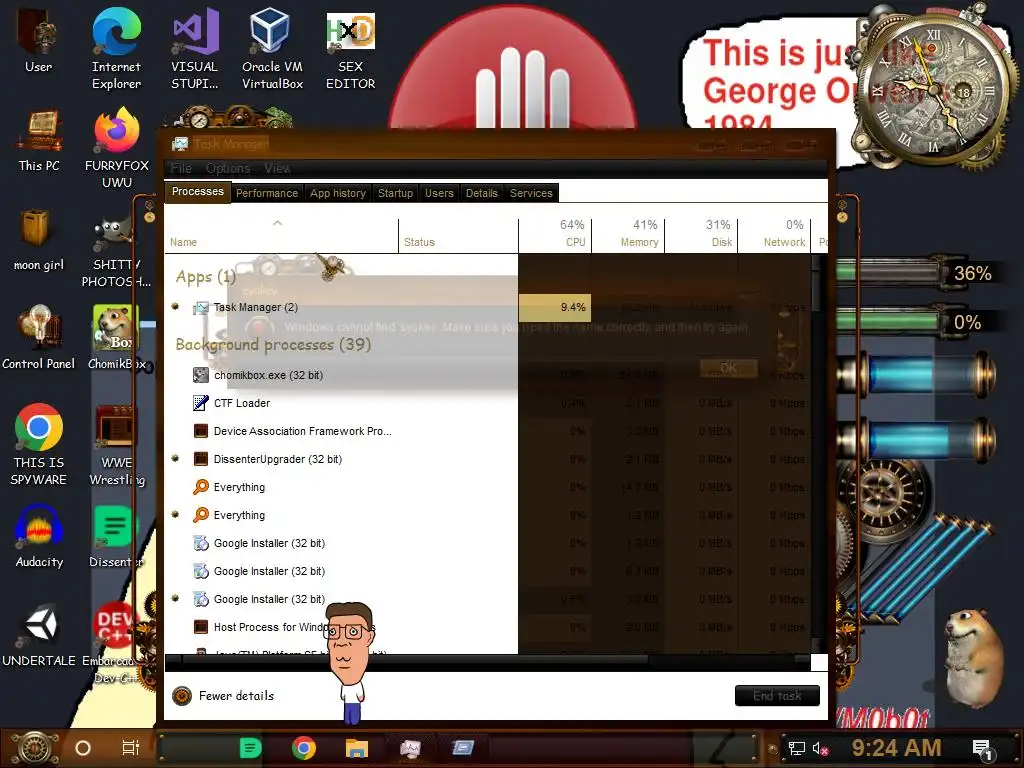Viewport: 1024px width, 768px height.
Task: Select Device Association Framework Pro... row
Action: 487,431
